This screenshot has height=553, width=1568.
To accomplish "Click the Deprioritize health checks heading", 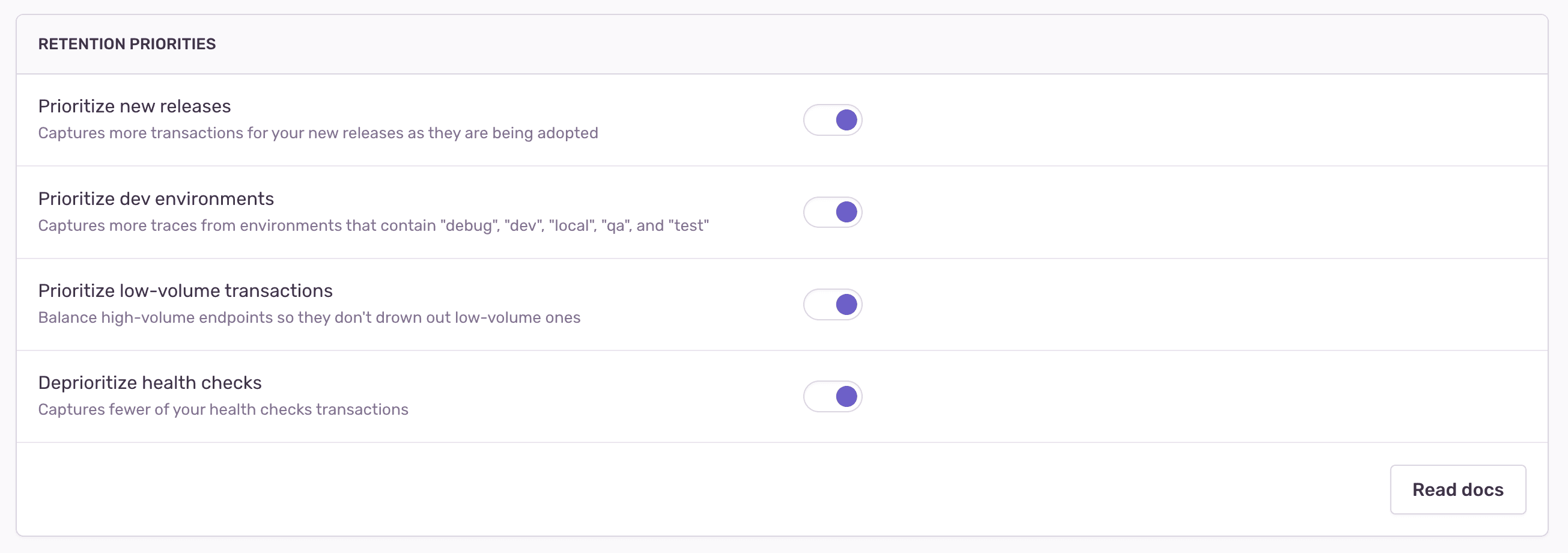I will tap(150, 382).
